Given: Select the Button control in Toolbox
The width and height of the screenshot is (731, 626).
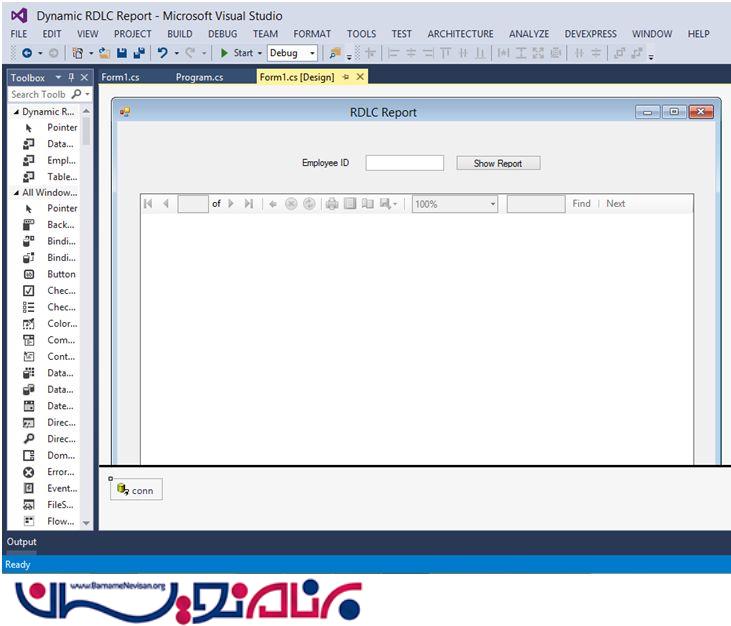Looking at the screenshot, I should (61, 274).
